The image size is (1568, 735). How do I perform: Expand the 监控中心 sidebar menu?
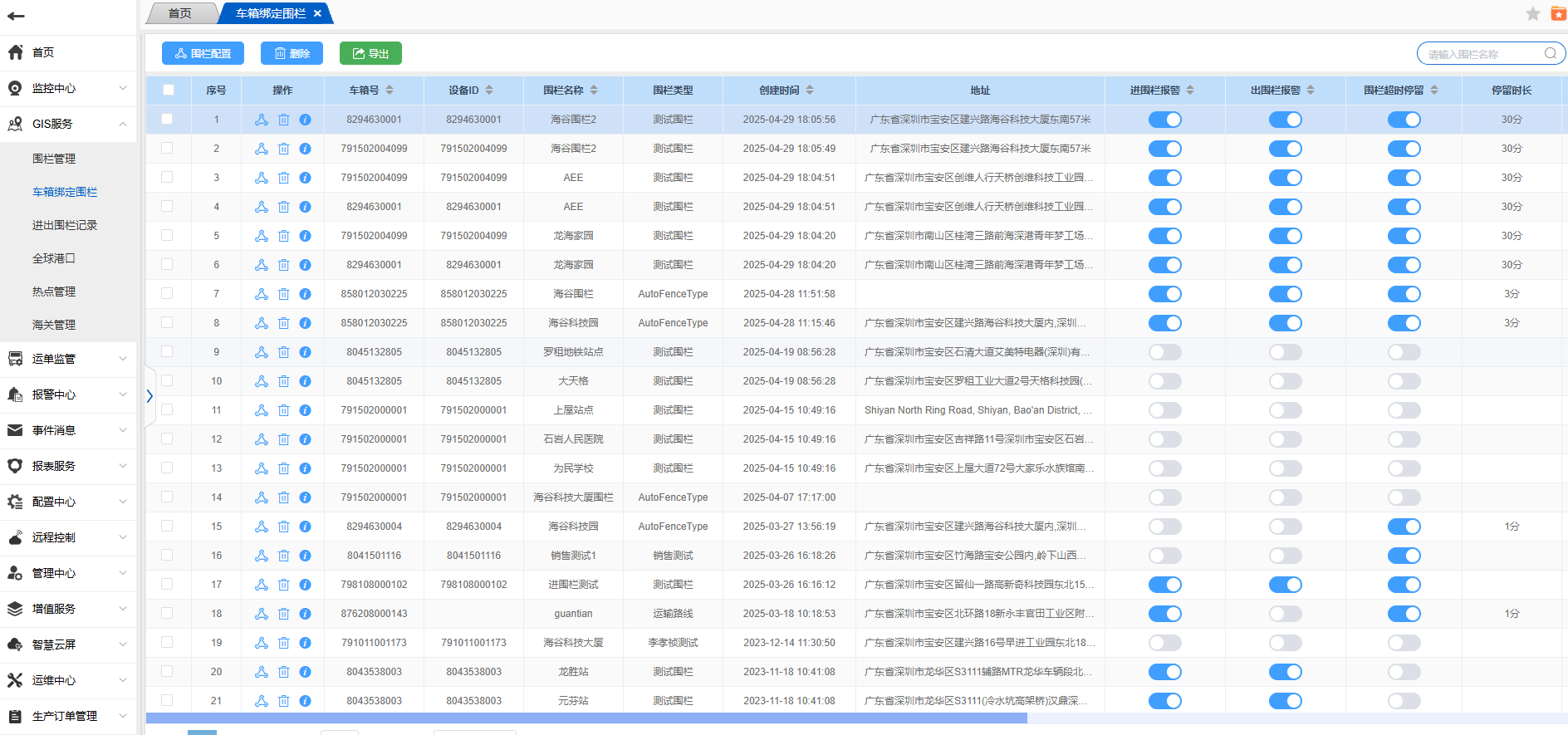coord(68,88)
